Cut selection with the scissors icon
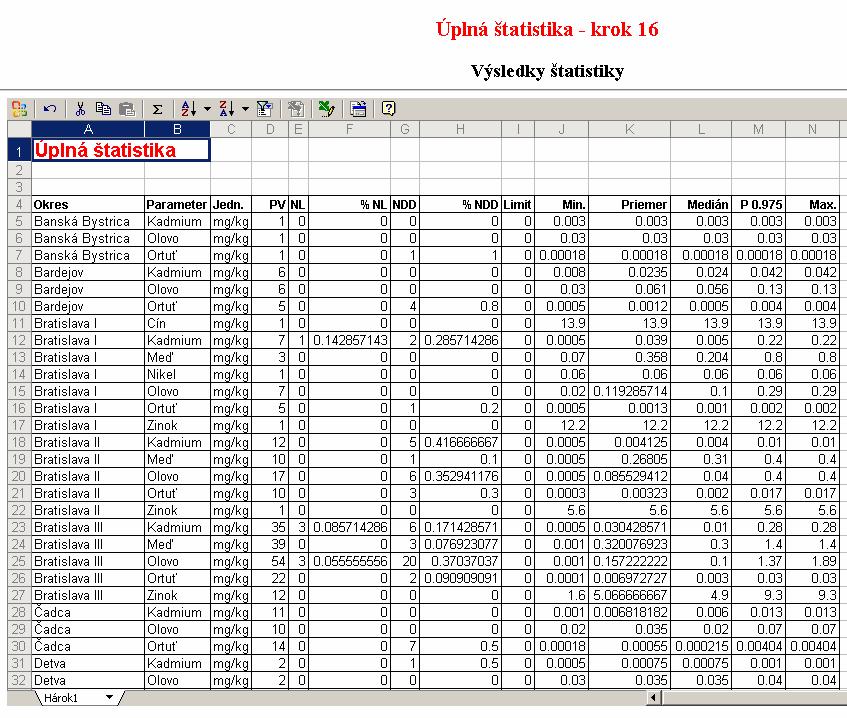 pos(80,109)
